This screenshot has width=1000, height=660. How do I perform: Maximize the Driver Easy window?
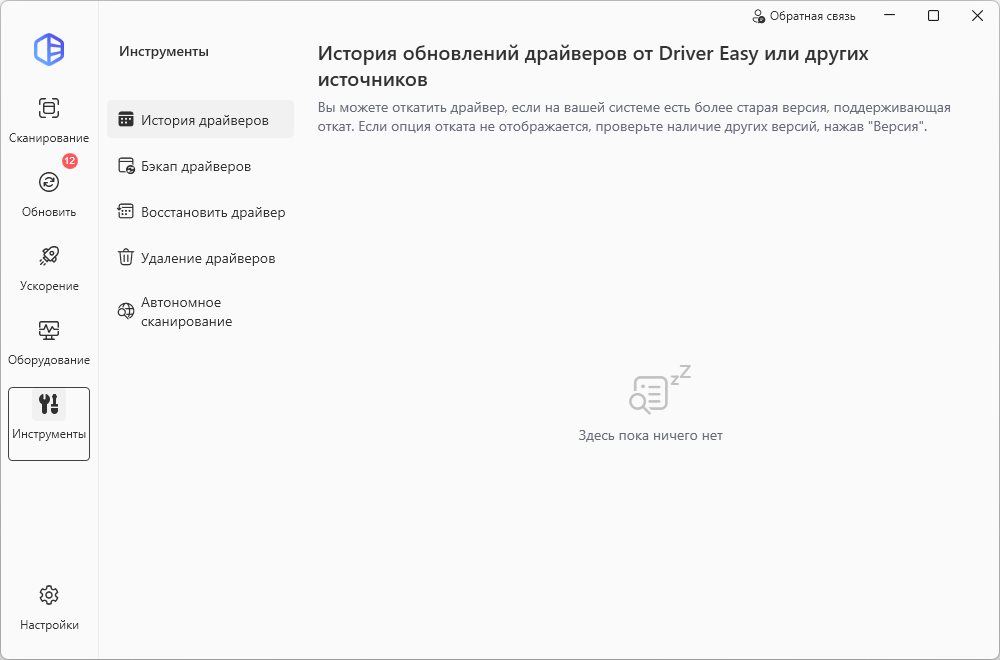(x=933, y=16)
